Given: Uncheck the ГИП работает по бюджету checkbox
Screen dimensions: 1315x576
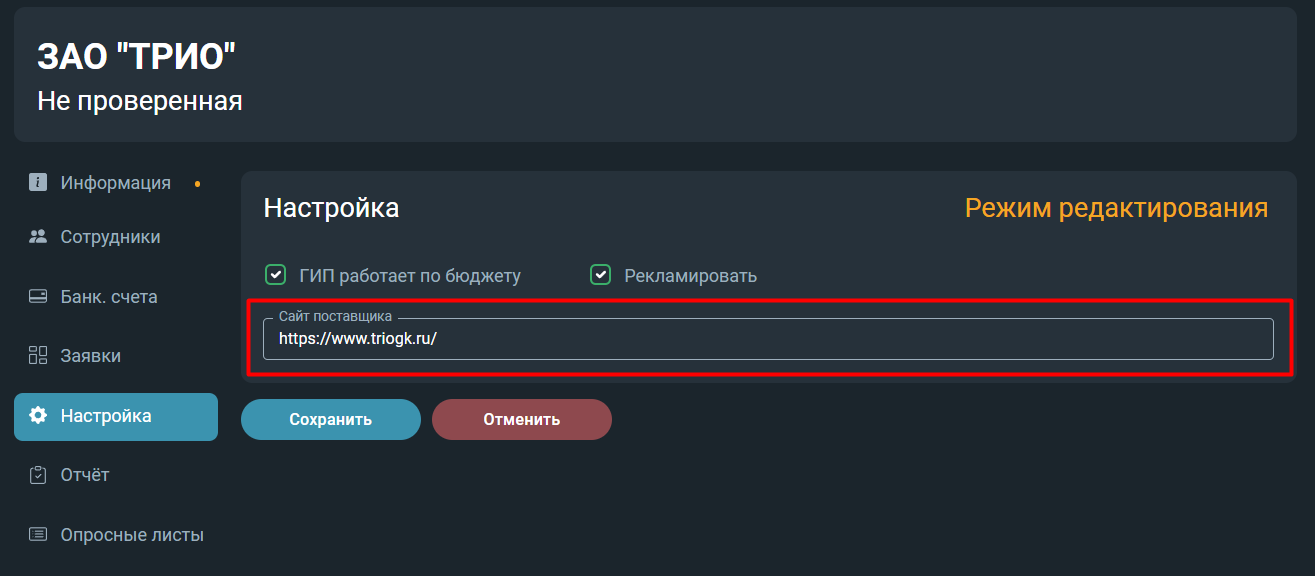Looking at the screenshot, I should pyautogui.click(x=276, y=275).
